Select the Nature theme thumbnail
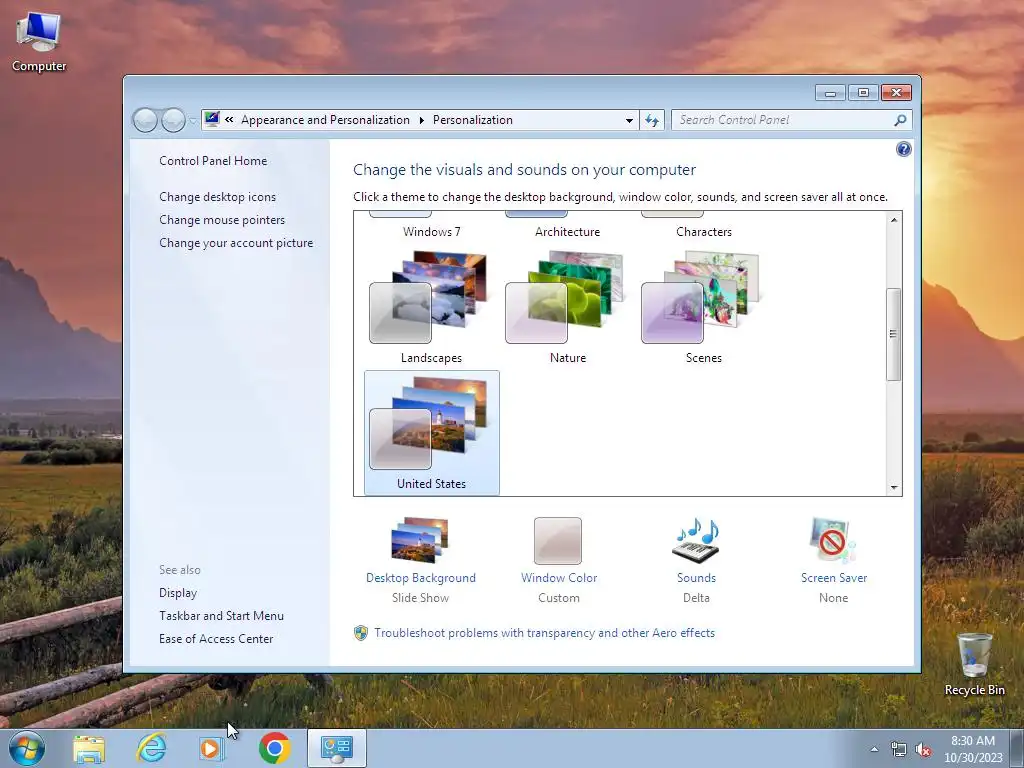 point(567,298)
